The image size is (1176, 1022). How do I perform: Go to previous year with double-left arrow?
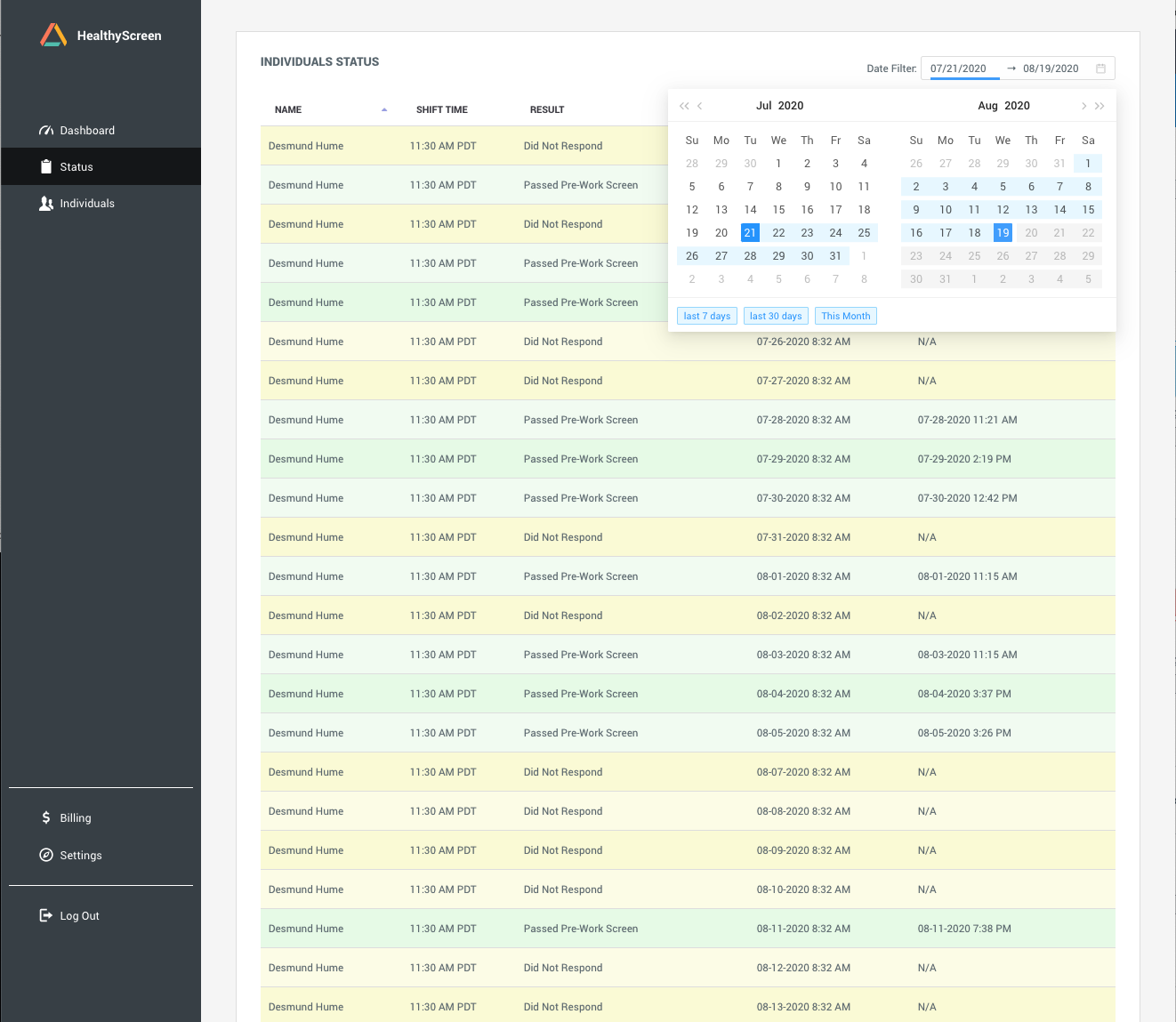coord(684,106)
